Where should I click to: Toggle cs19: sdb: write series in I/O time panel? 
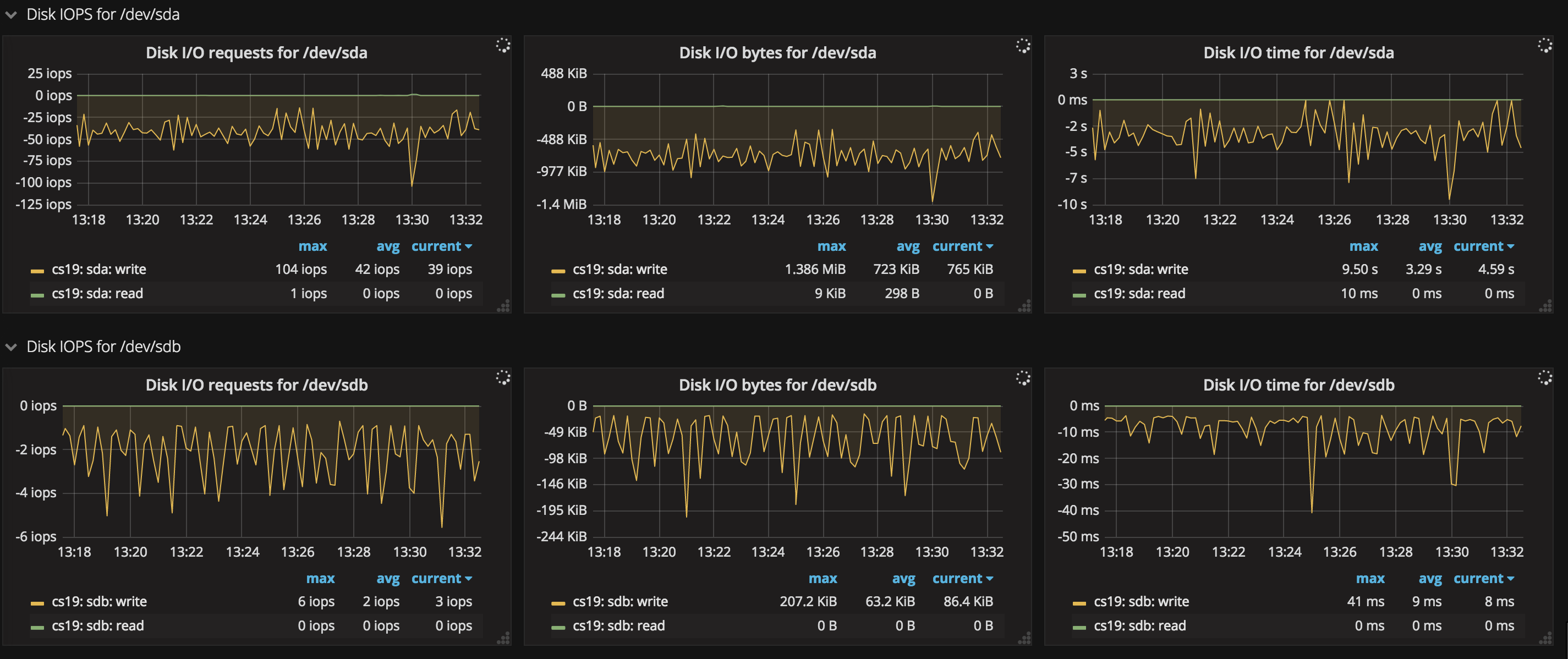click(x=1141, y=601)
